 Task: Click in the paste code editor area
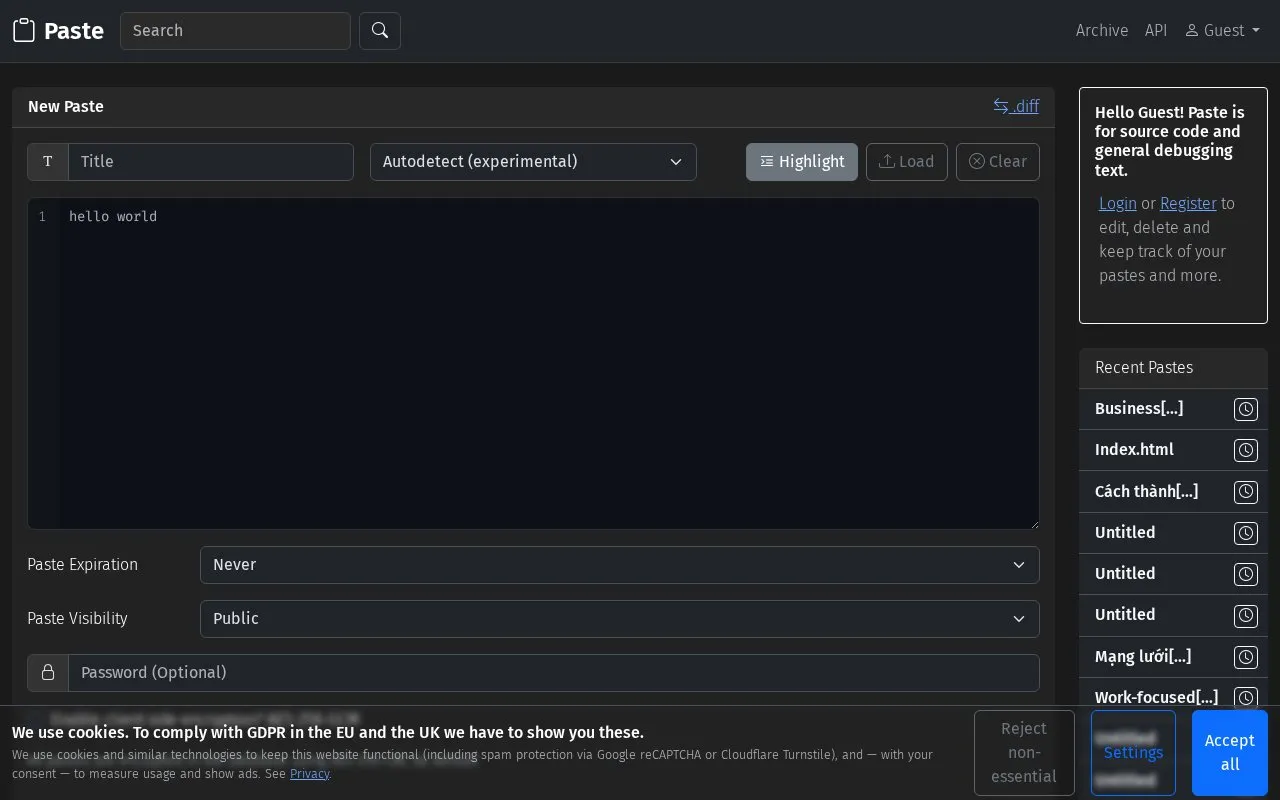tap(533, 364)
